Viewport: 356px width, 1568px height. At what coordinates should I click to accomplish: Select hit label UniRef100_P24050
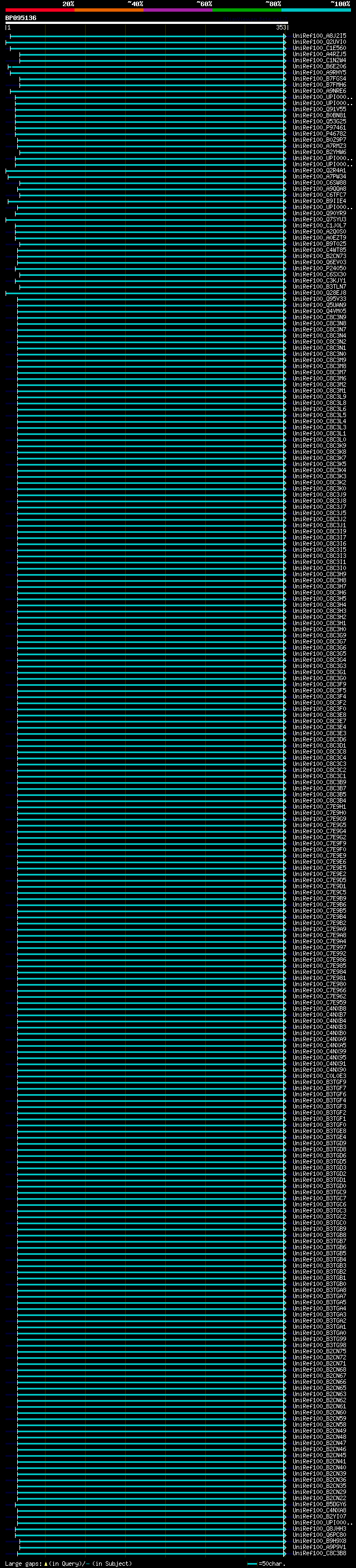[319, 269]
